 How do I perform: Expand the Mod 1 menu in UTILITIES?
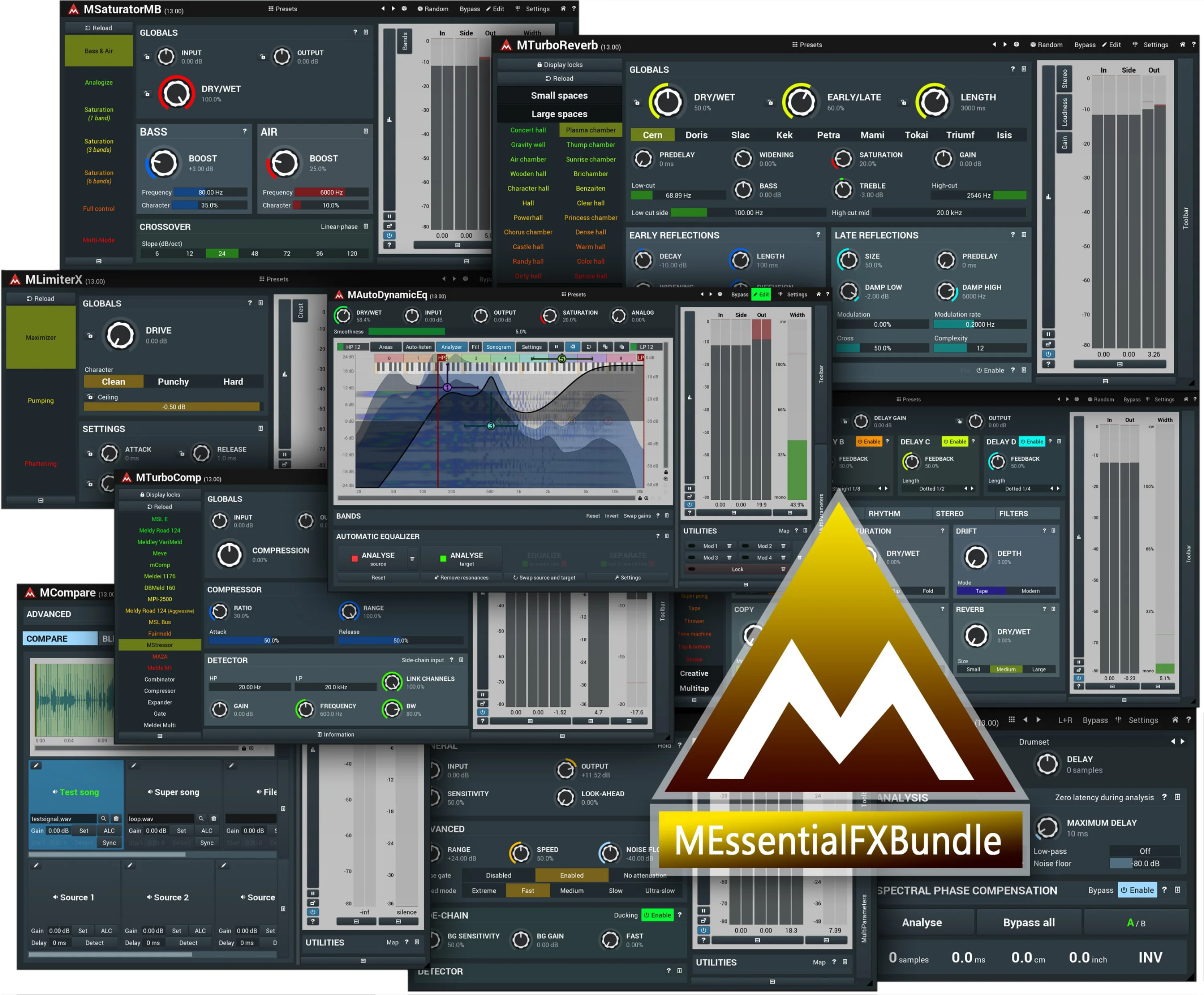[x=729, y=546]
